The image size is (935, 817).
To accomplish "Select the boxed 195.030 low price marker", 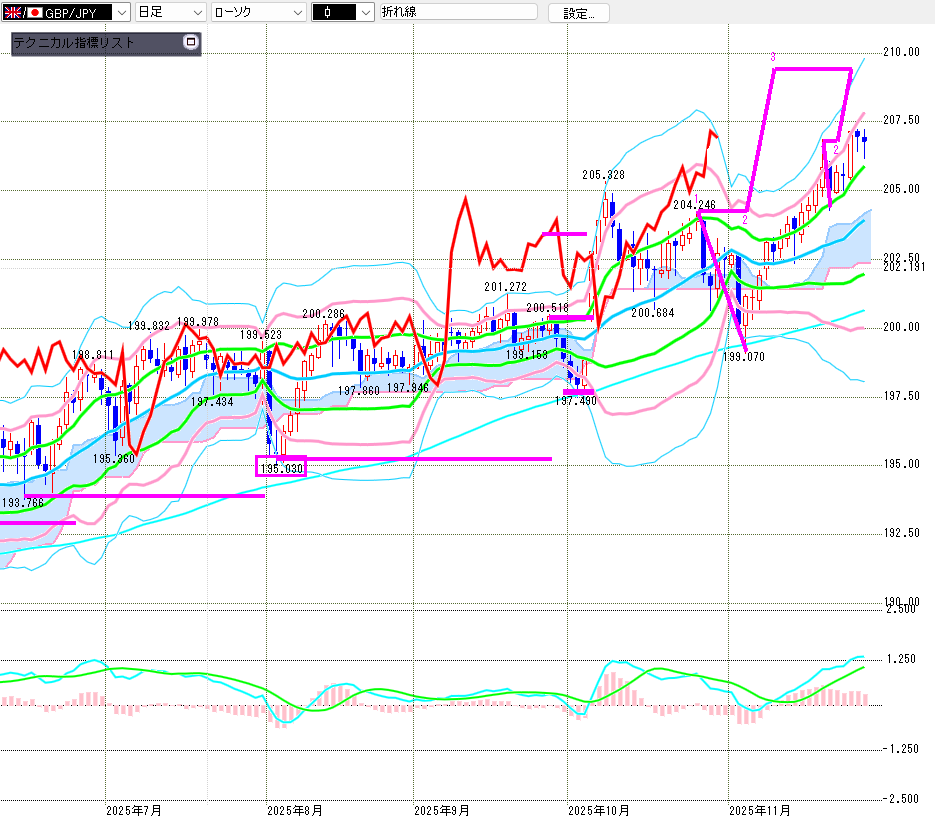I will coord(281,467).
